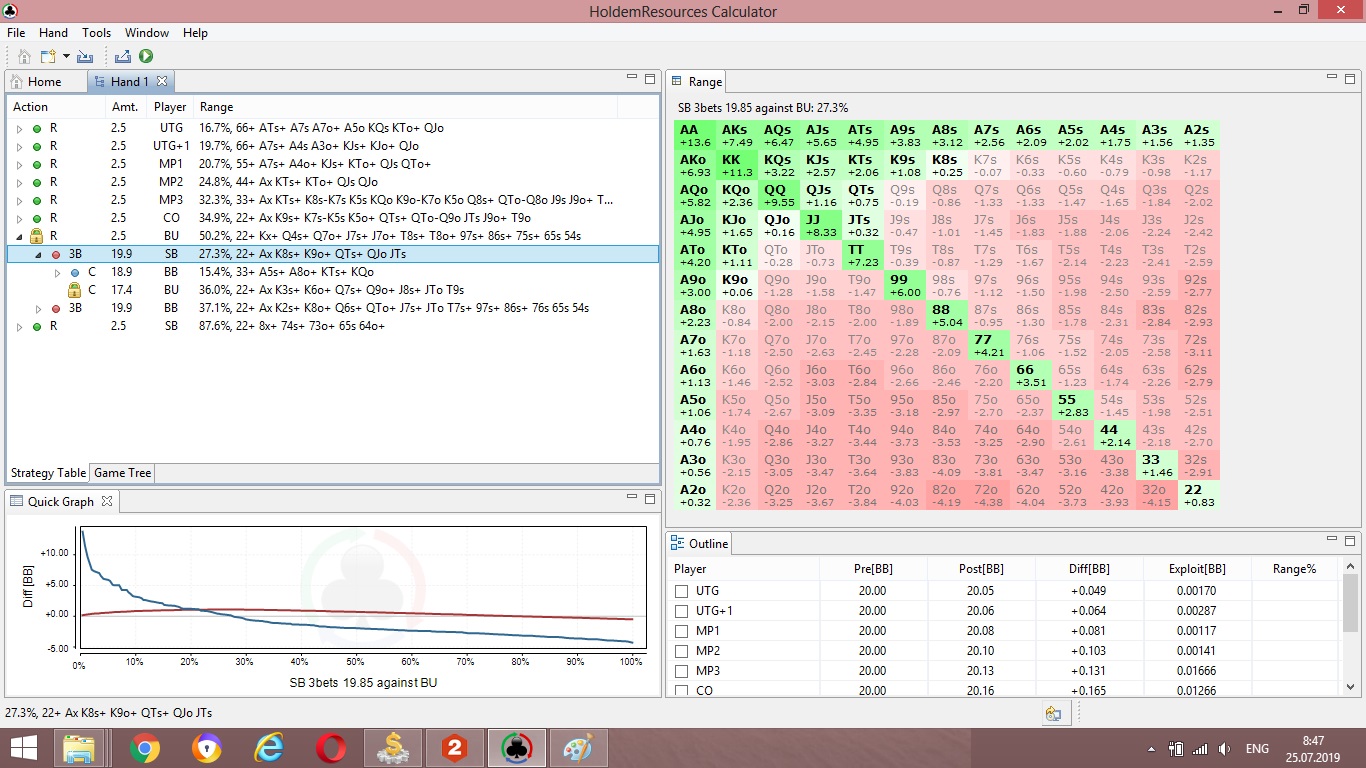The image size is (1366, 768).
Task: Click the lock icon on BU call 17.4 row
Action: pyautogui.click(x=73, y=290)
